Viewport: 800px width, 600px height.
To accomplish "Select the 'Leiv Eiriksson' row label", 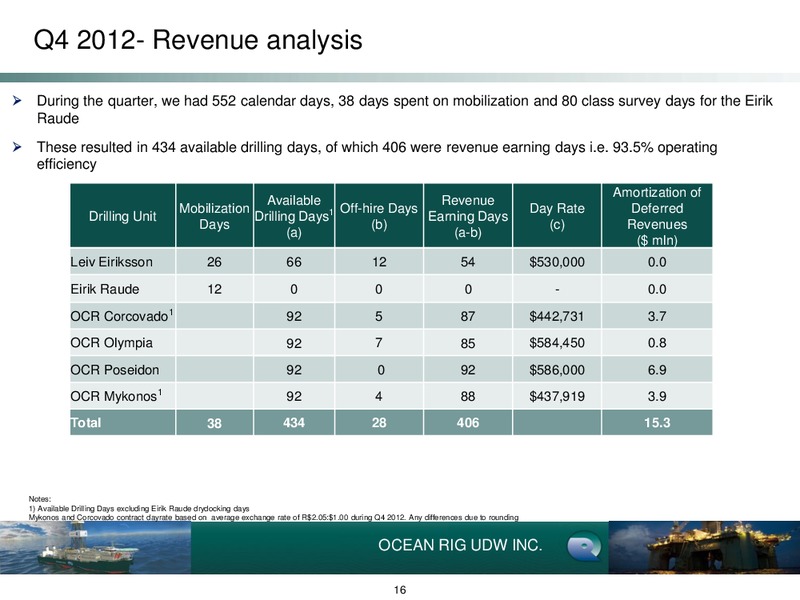I will 111,262.
